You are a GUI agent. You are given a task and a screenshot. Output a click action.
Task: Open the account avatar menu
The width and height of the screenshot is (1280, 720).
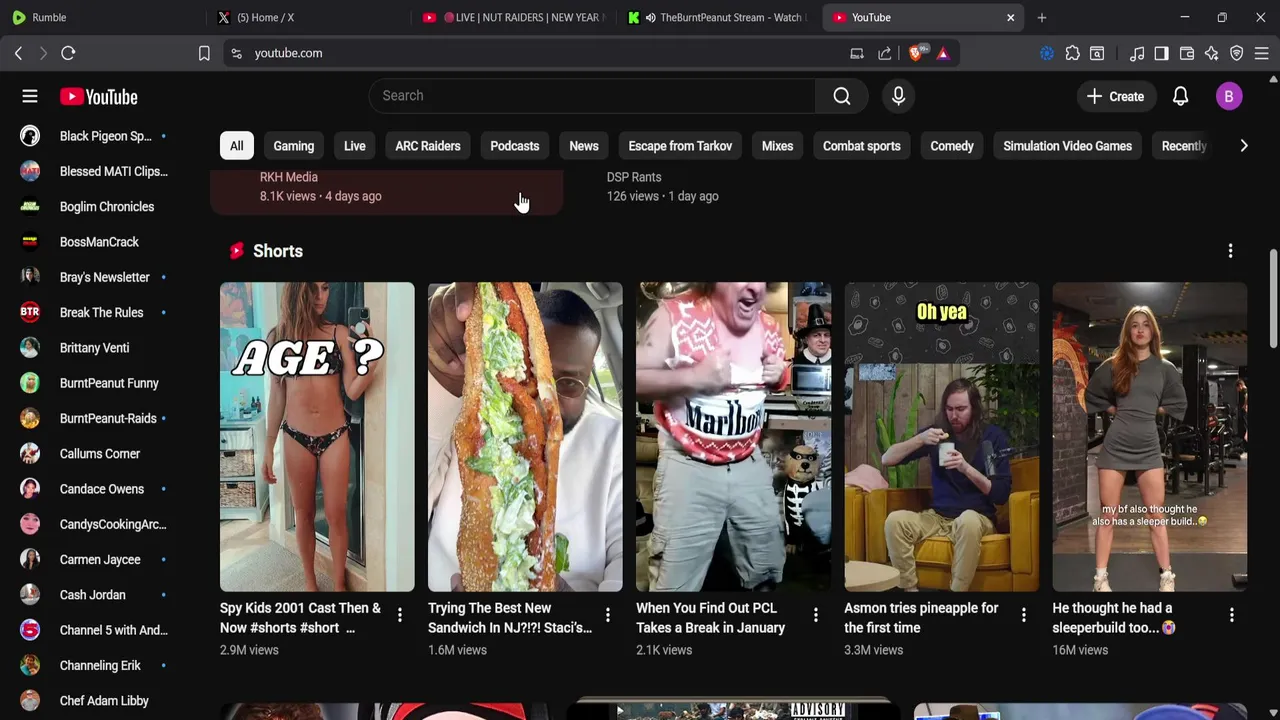(1229, 96)
